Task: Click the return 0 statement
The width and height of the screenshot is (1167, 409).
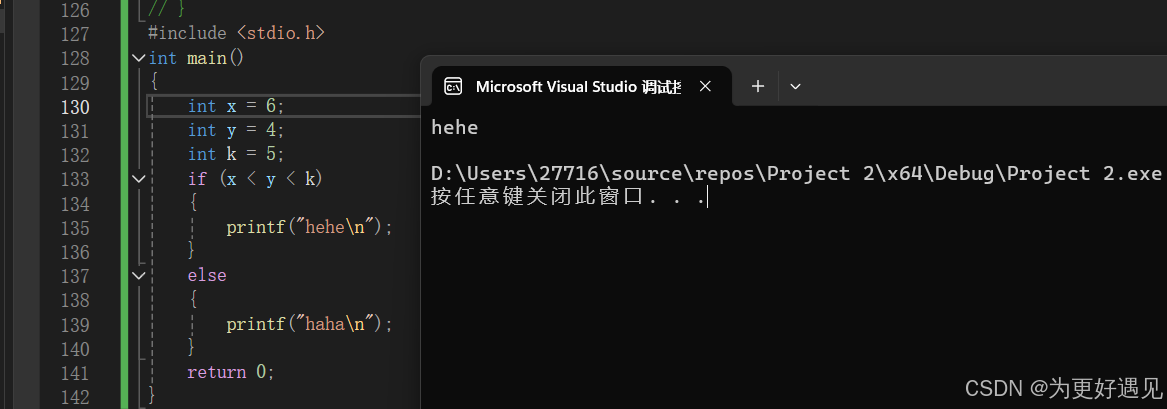Action: pos(230,372)
